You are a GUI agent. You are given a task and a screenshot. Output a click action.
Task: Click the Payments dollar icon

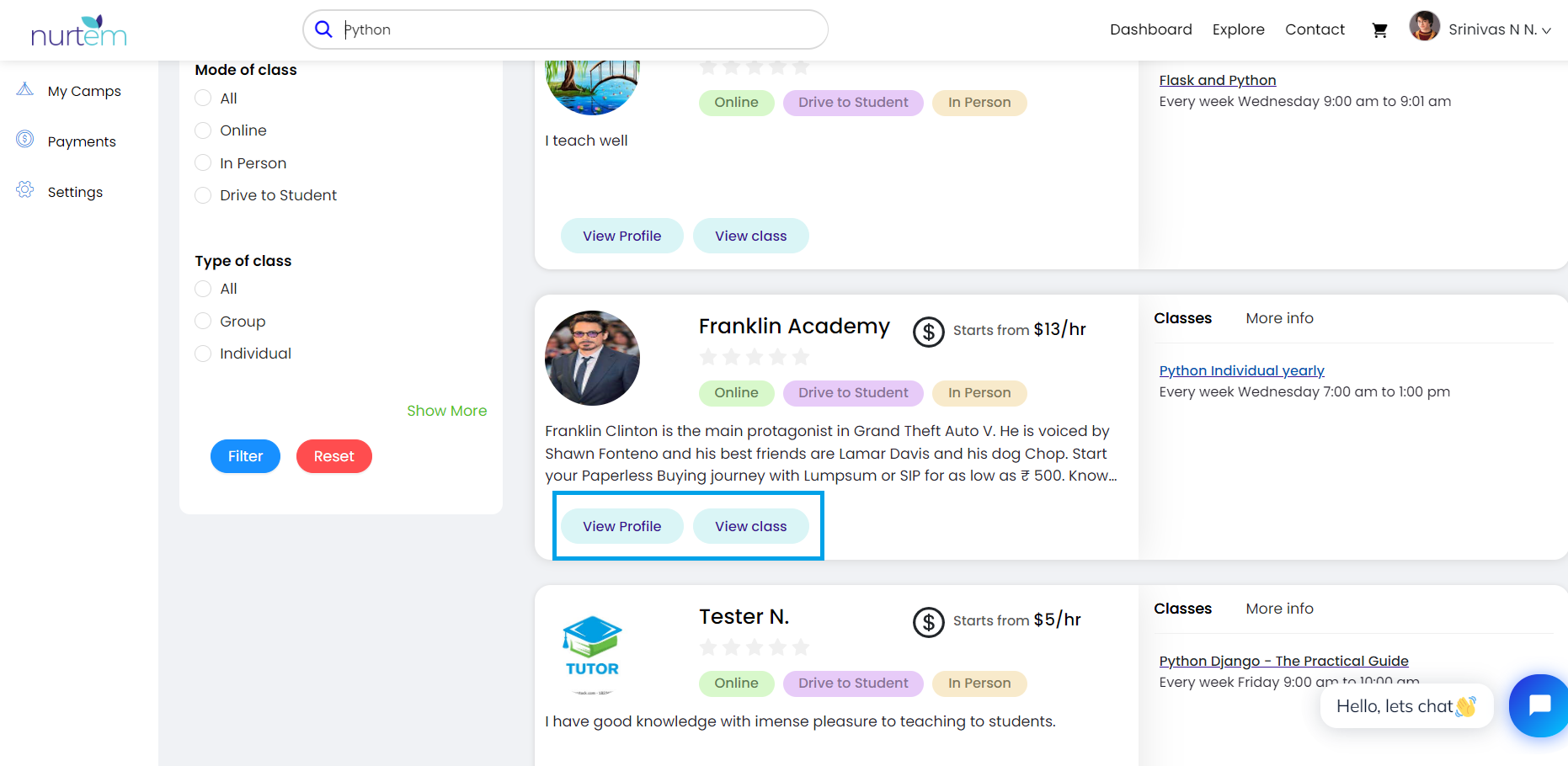point(25,140)
